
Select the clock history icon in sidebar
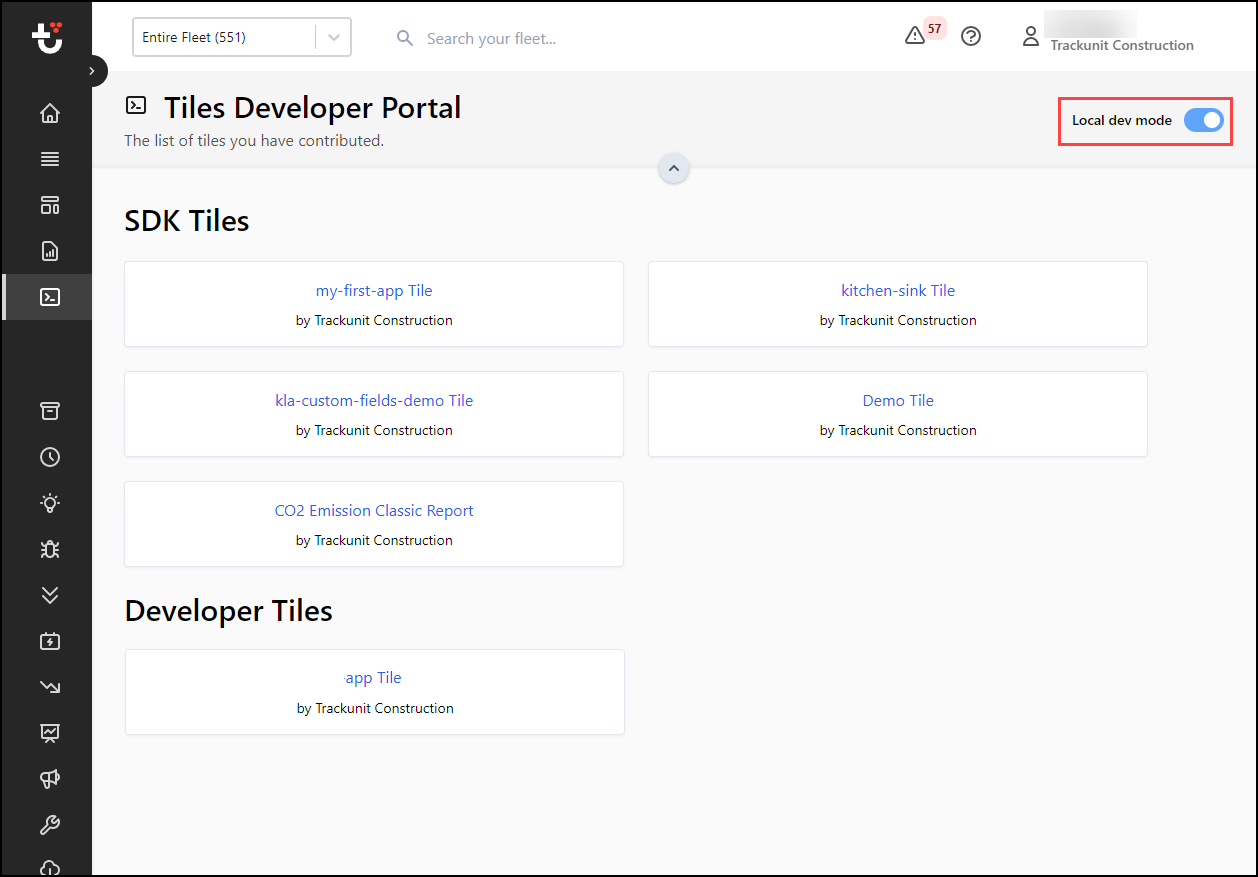click(x=49, y=457)
